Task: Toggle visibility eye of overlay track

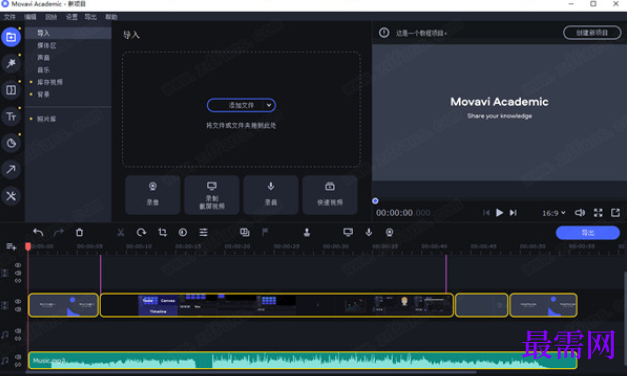Action: [18, 265]
